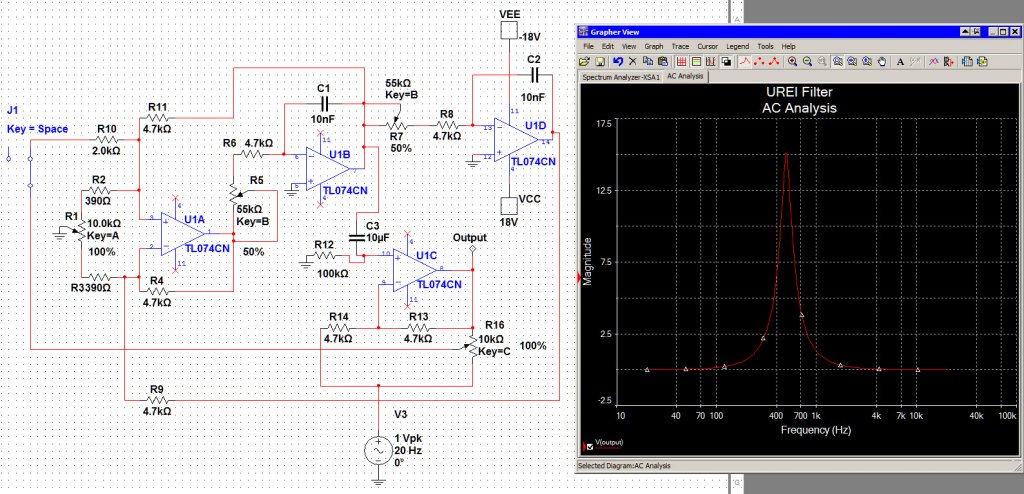Open the Trace menu
1024x494 pixels.
(x=680, y=46)
